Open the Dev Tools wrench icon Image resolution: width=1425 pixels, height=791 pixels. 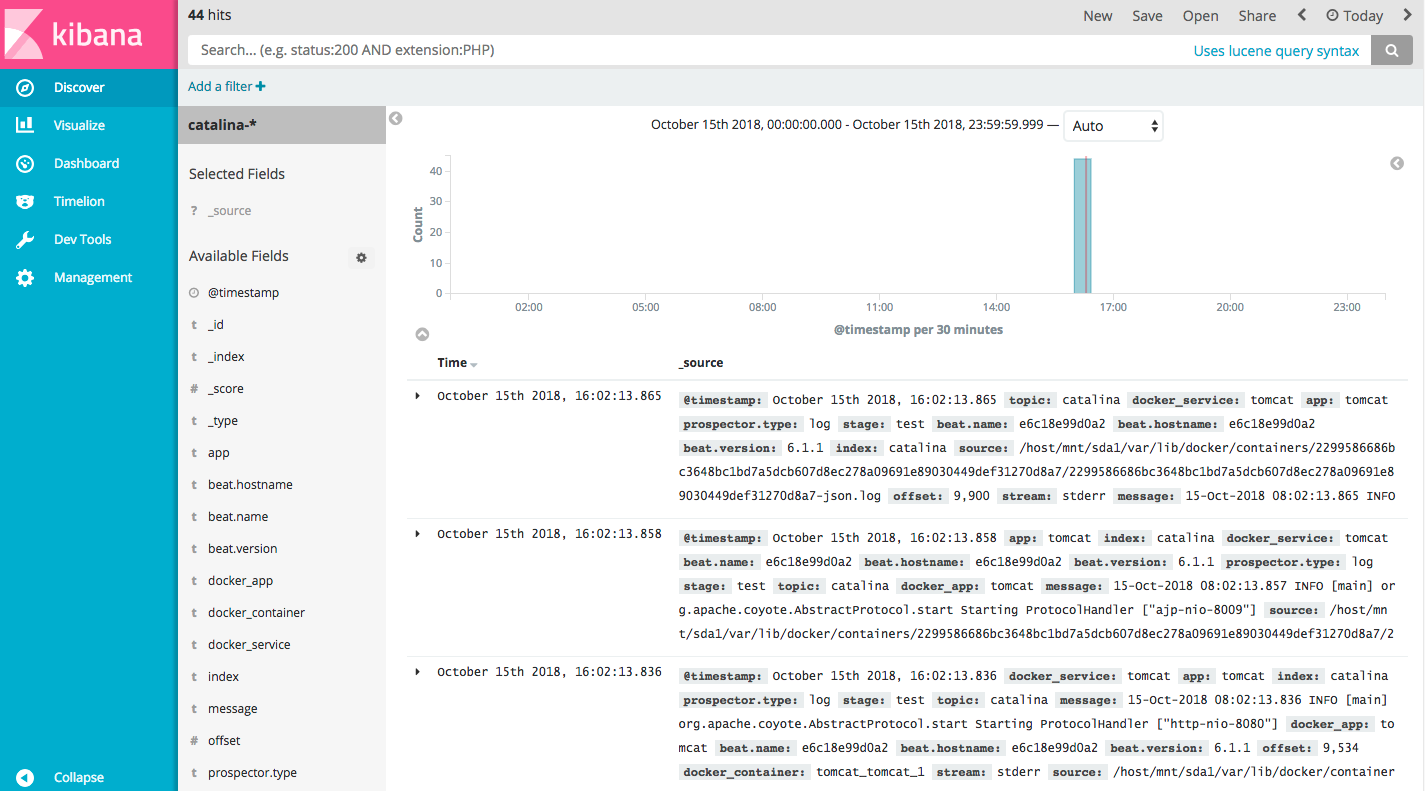click(25, 240)
